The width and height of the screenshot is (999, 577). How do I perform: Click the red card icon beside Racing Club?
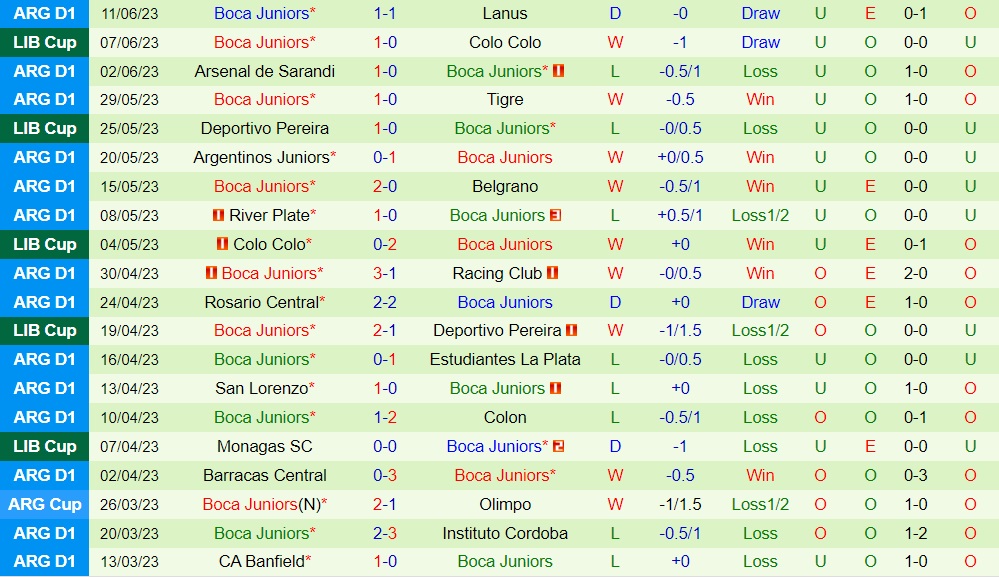tap(552, 273)
